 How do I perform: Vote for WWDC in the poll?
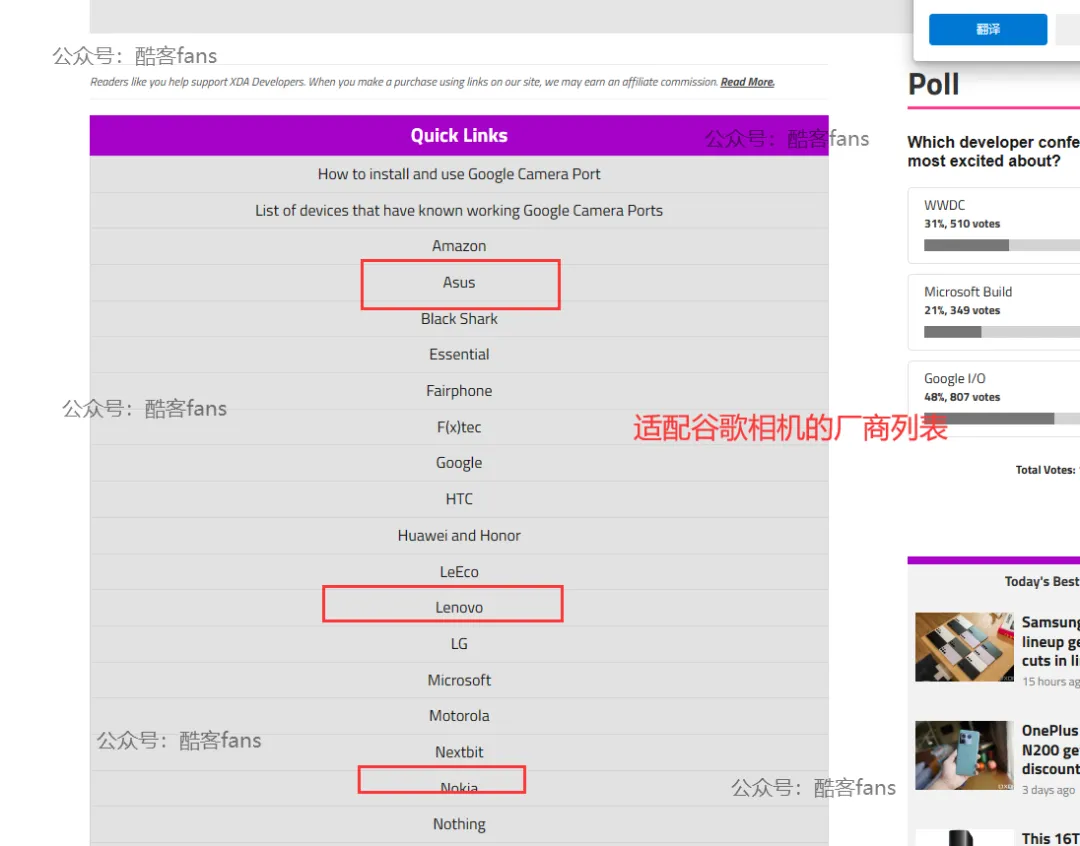pos(994,225)
